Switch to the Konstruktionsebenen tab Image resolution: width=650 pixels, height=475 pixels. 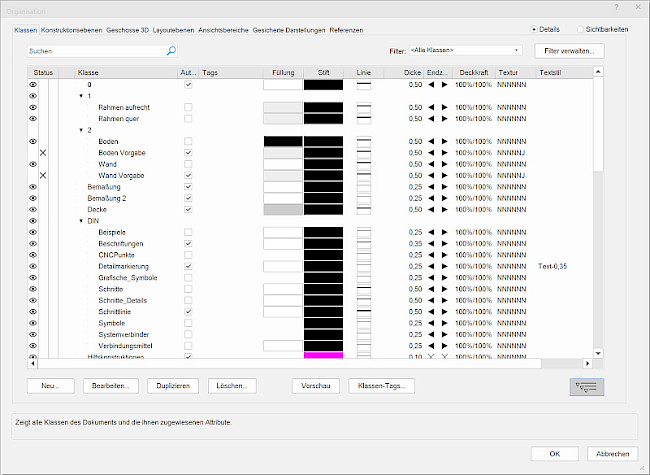[x=69, y=30]
